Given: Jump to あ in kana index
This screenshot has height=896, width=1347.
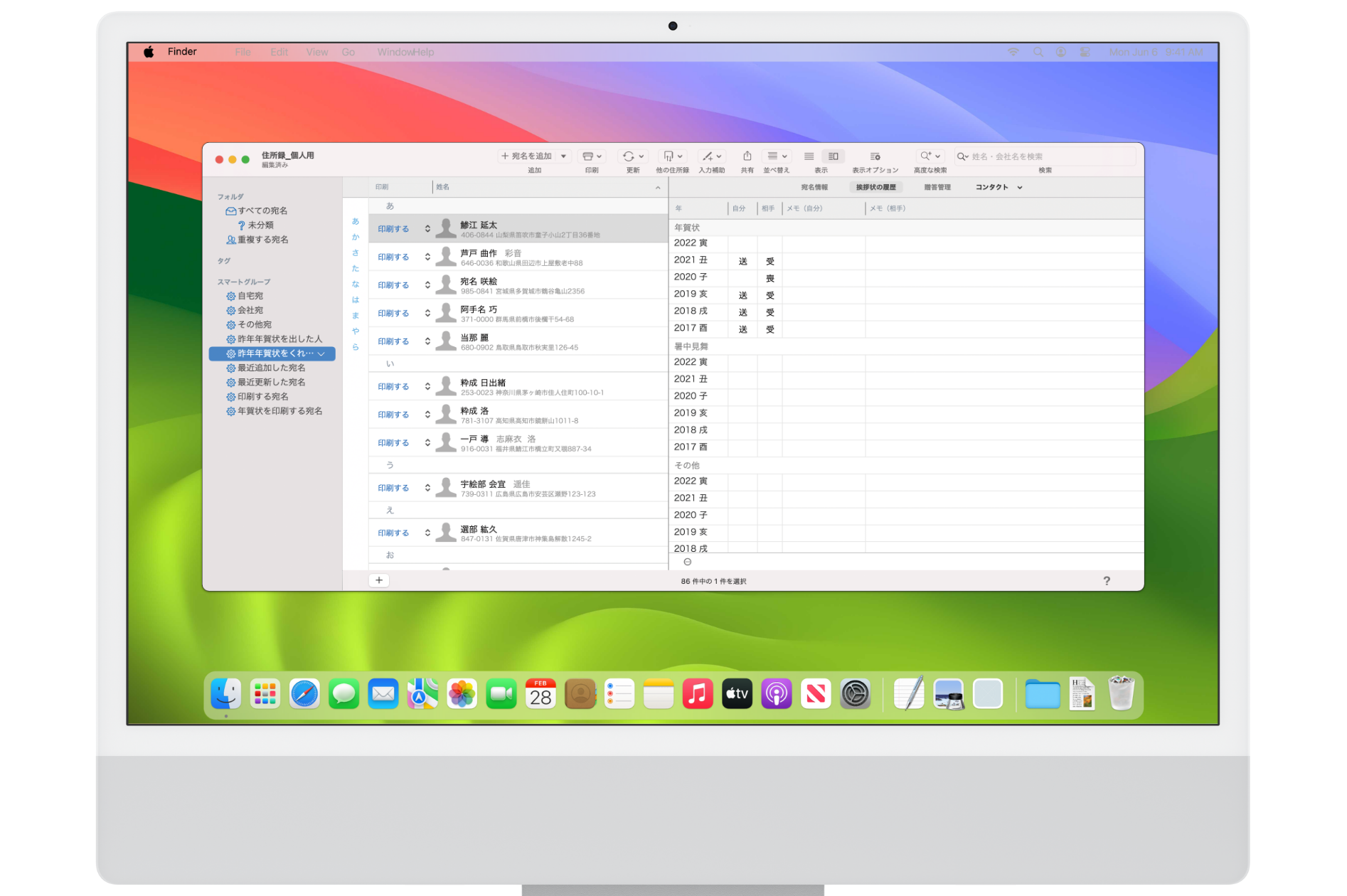Looking at the screenshot, I should point(356,221).
